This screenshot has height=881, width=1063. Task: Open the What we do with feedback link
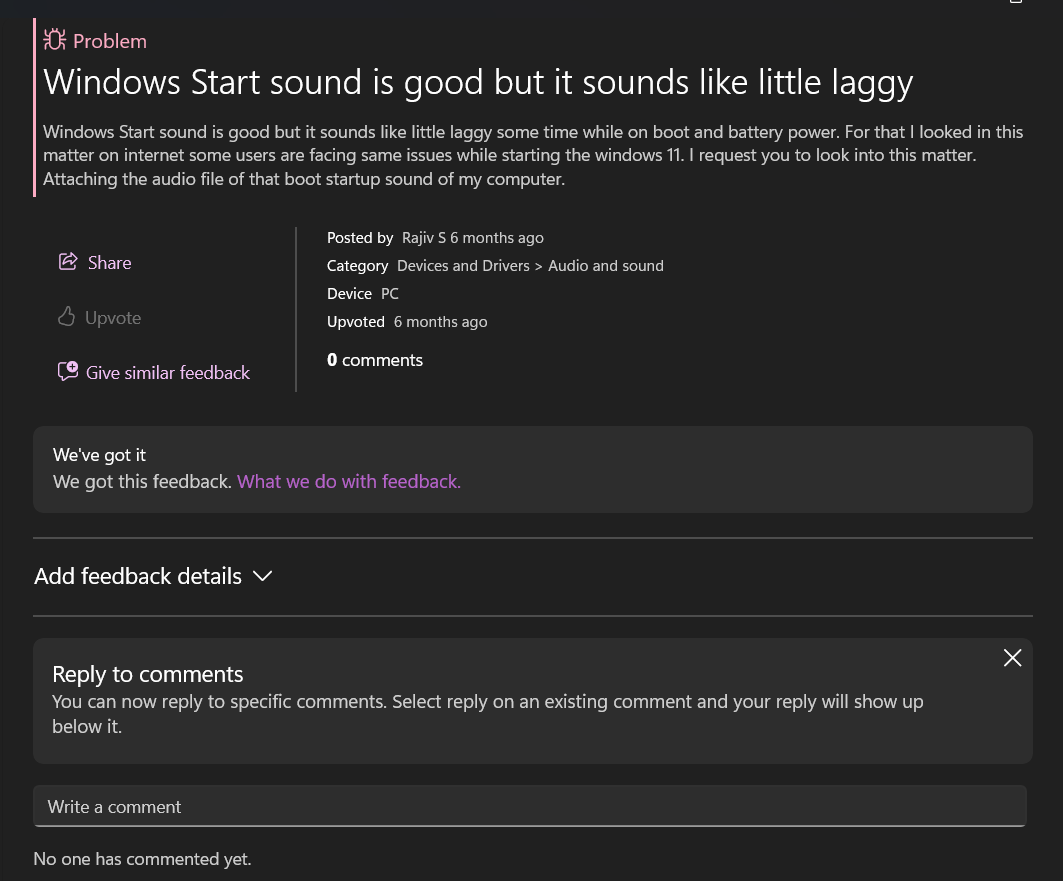coord(348,481)
